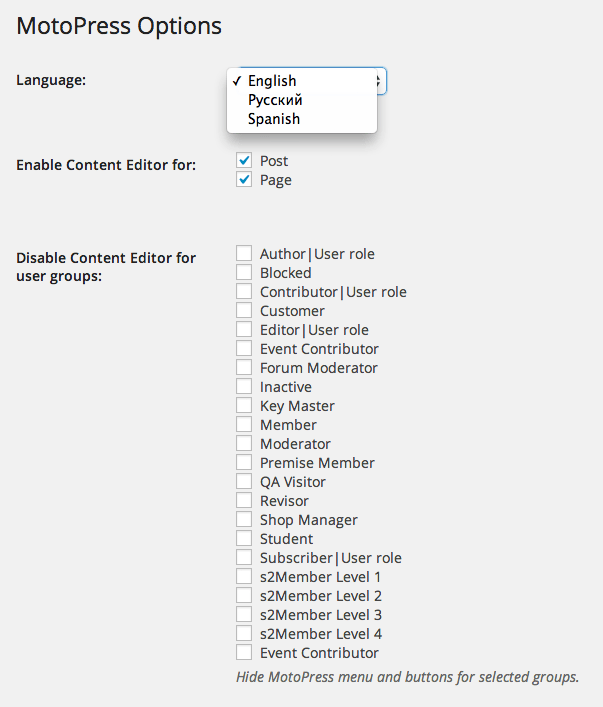This screenshot has height=707, width=603.
Task: Check the Shop Manager checkbox
Action: 244,520
